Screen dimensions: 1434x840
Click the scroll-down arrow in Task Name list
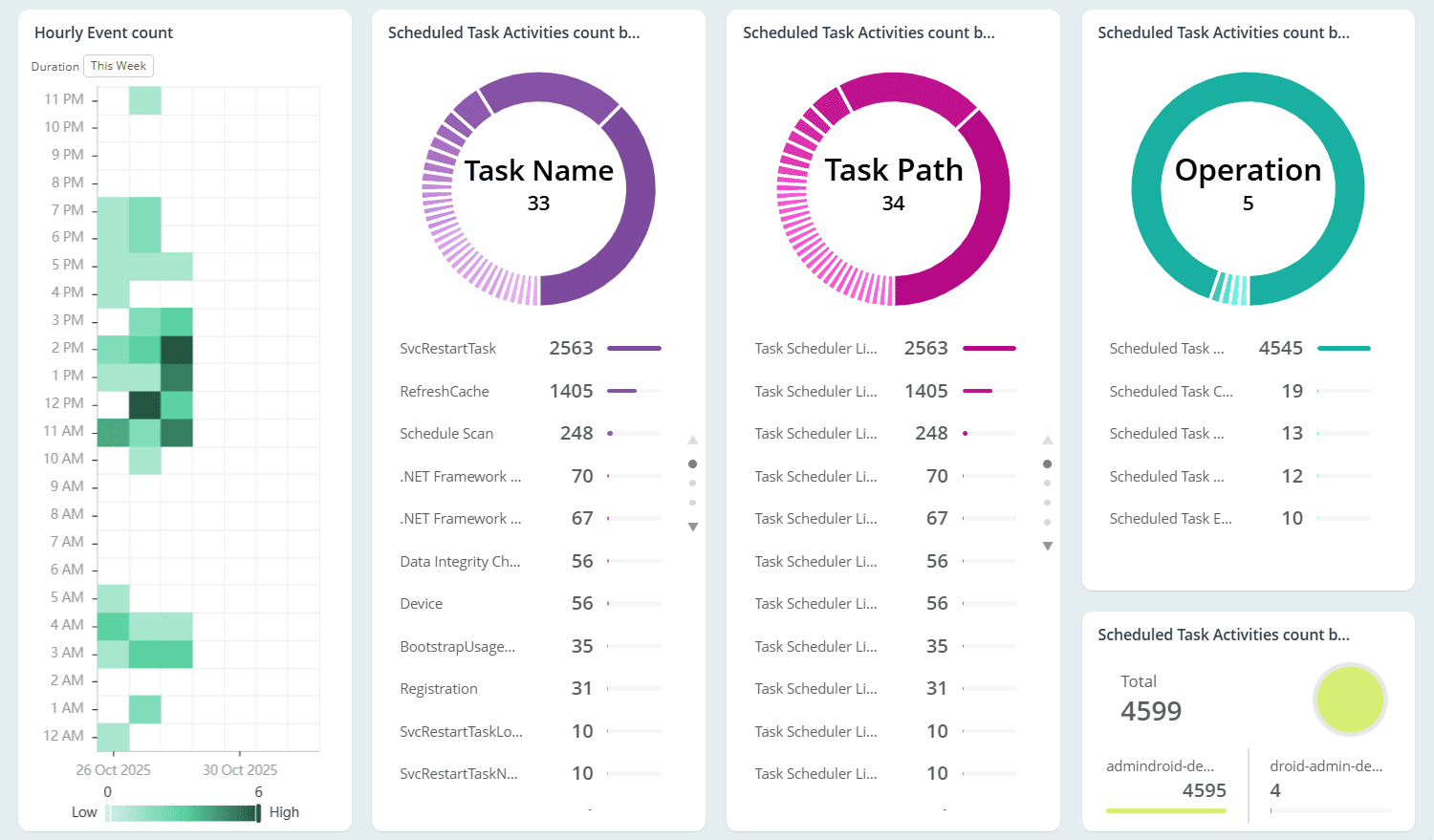coord(692,527)
